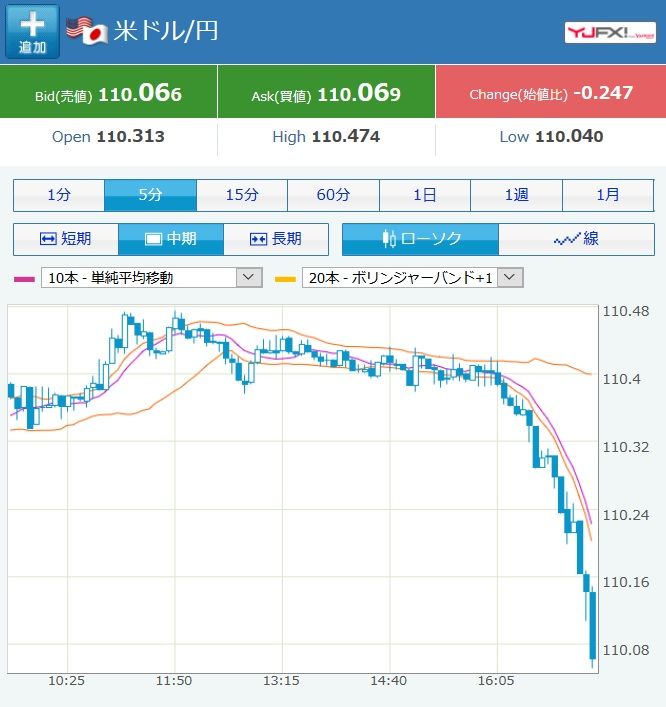
Task: Select the 1分 timeframe tab
Action: pos(59,195)
